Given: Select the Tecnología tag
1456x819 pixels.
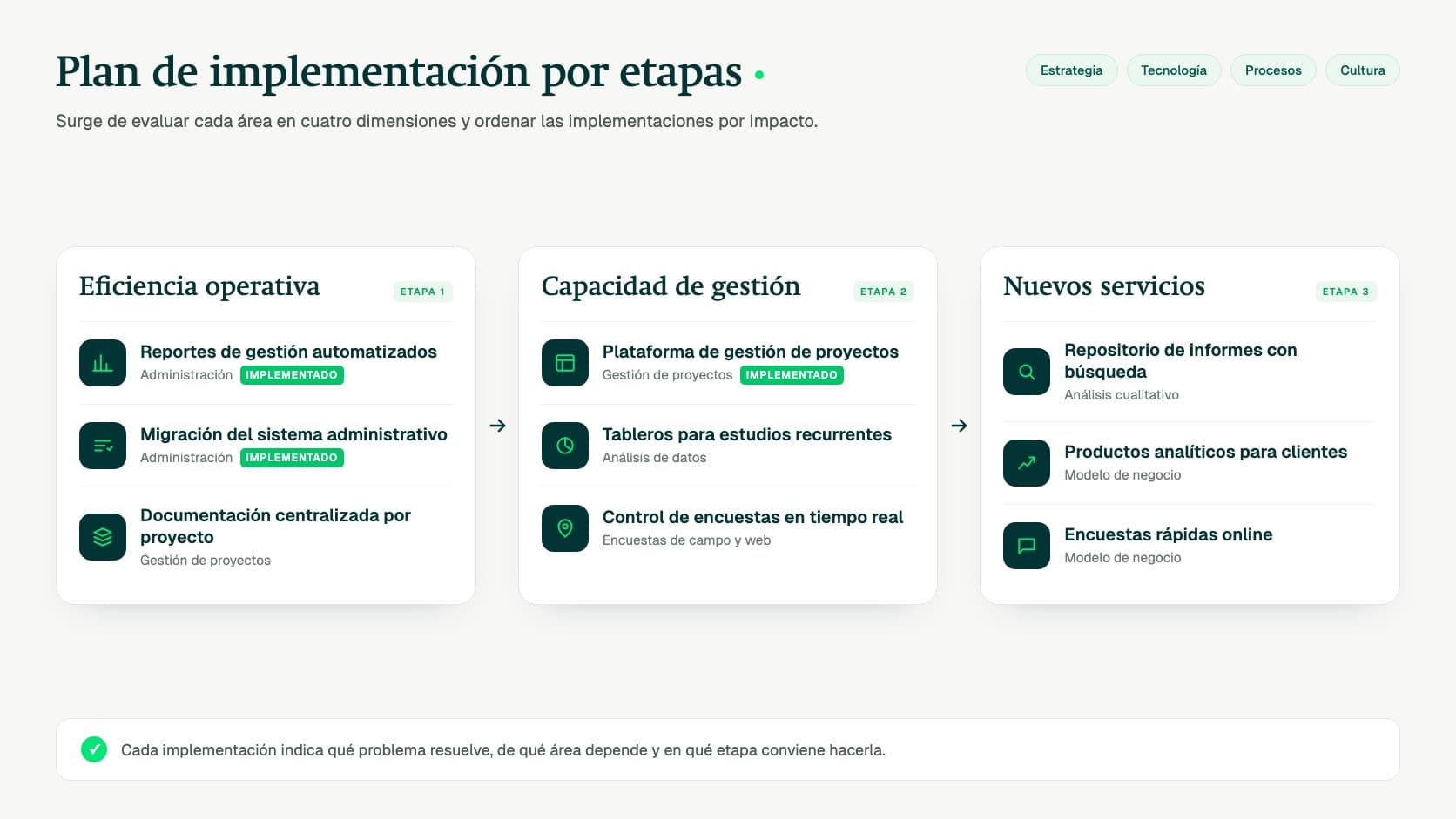Looking at the screenshot, I should [1174, 70].
